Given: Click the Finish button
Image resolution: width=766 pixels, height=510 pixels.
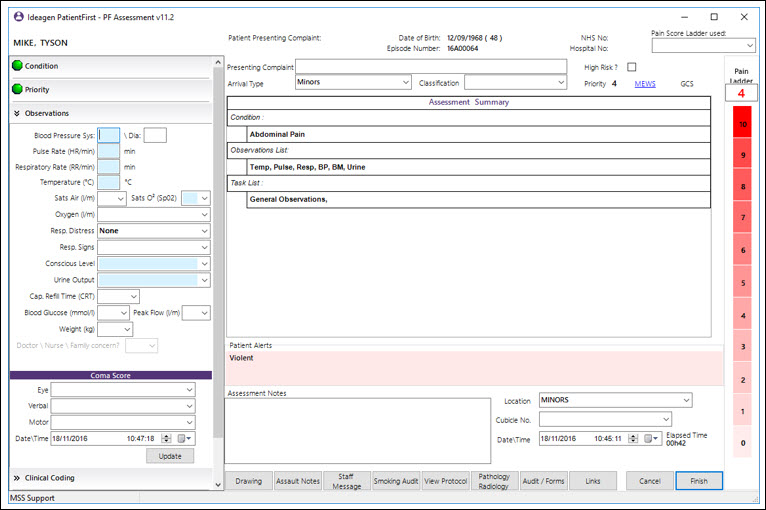Looking at the screenshot, I should coord(699,481).
